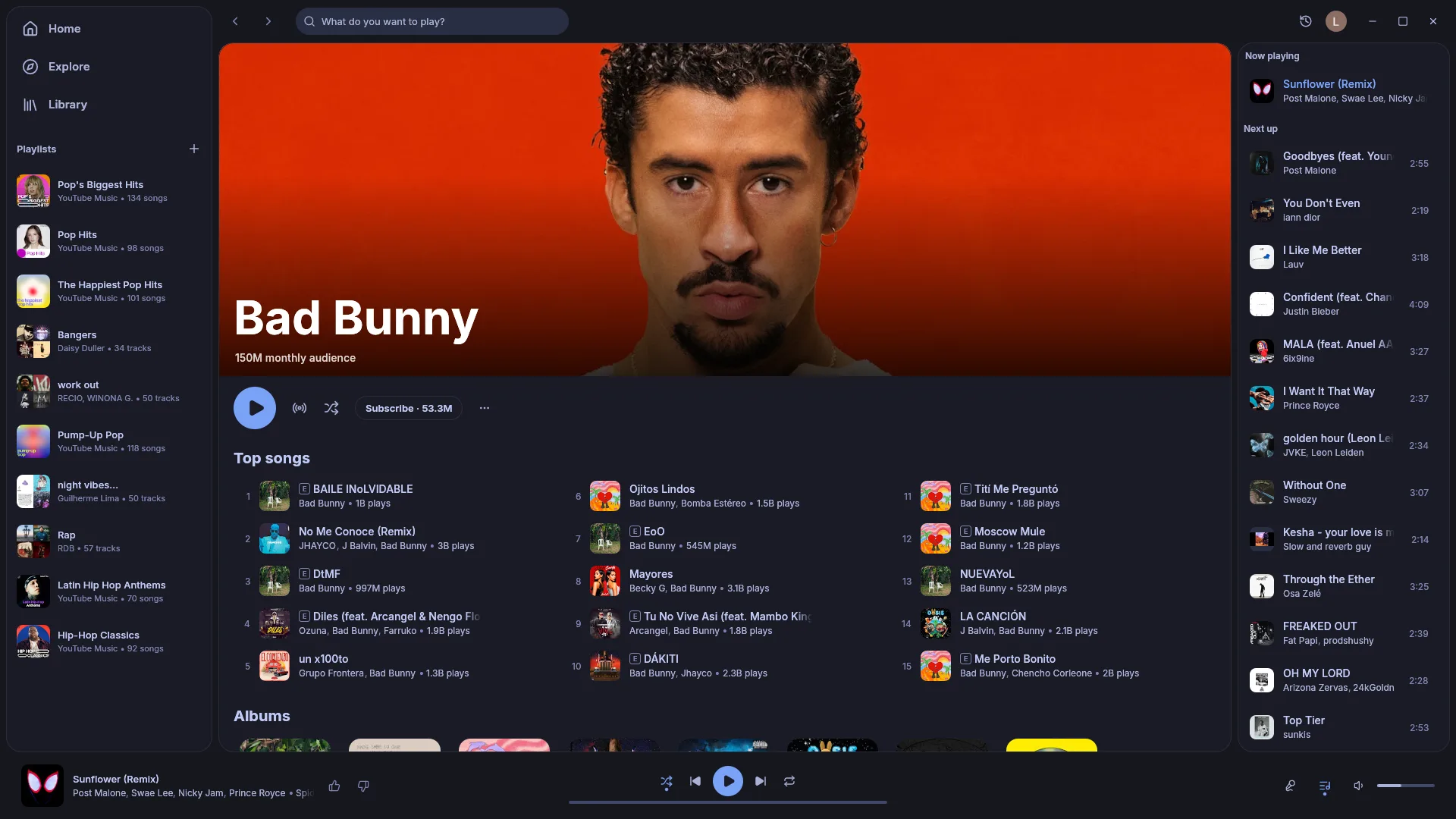Open listening history clock icon
Viewport: 1456px width, 819px height.
click(x=1305, y=21)
